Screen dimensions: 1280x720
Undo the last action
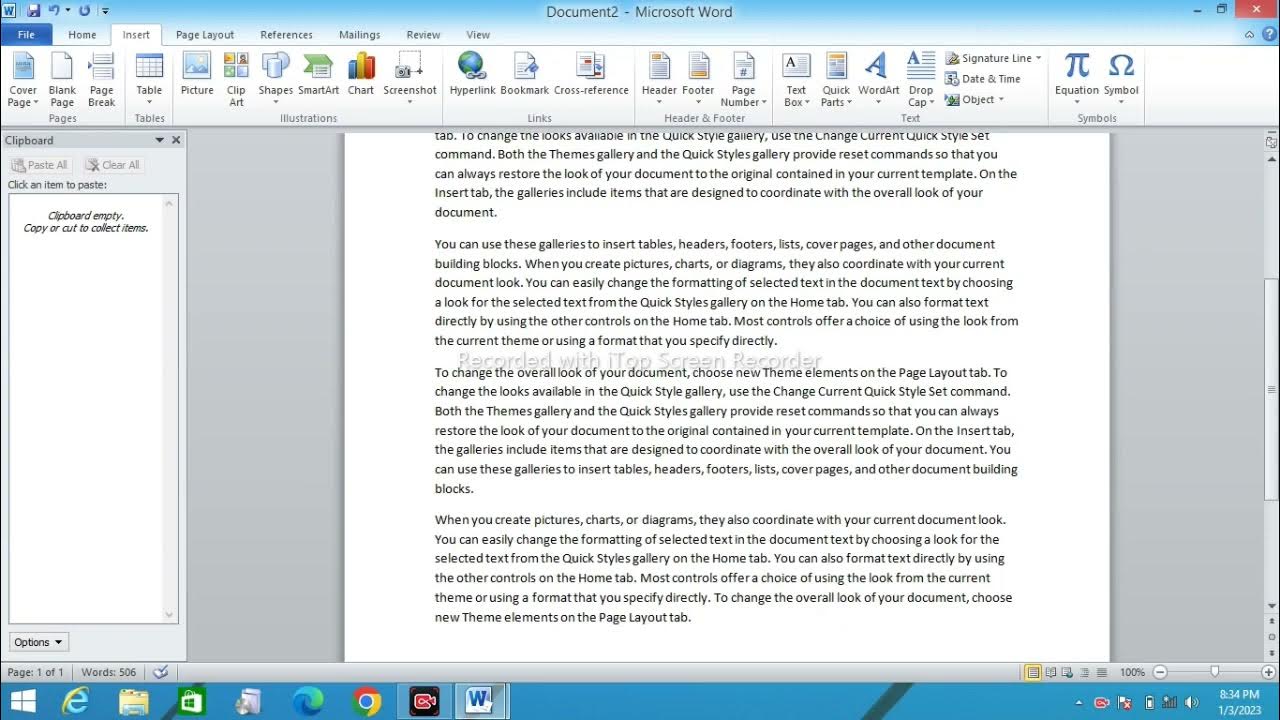[54, 11]
